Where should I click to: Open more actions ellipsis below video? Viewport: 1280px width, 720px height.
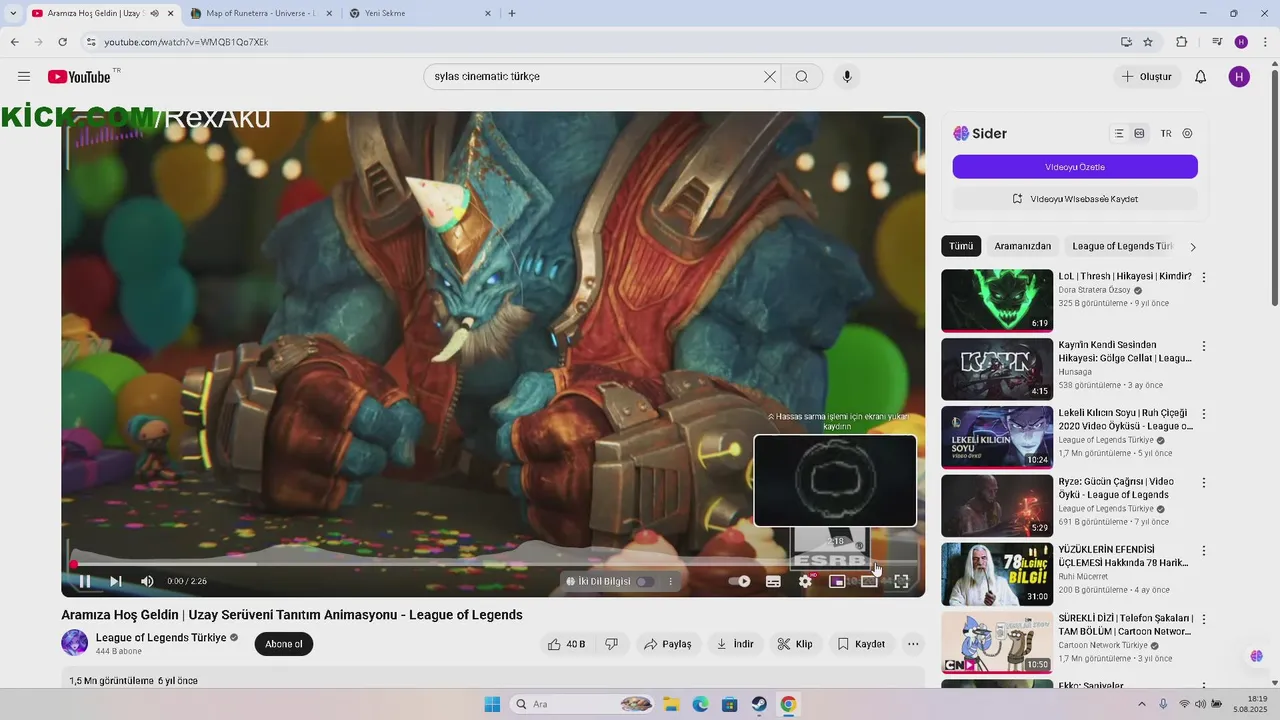point(913,644)
